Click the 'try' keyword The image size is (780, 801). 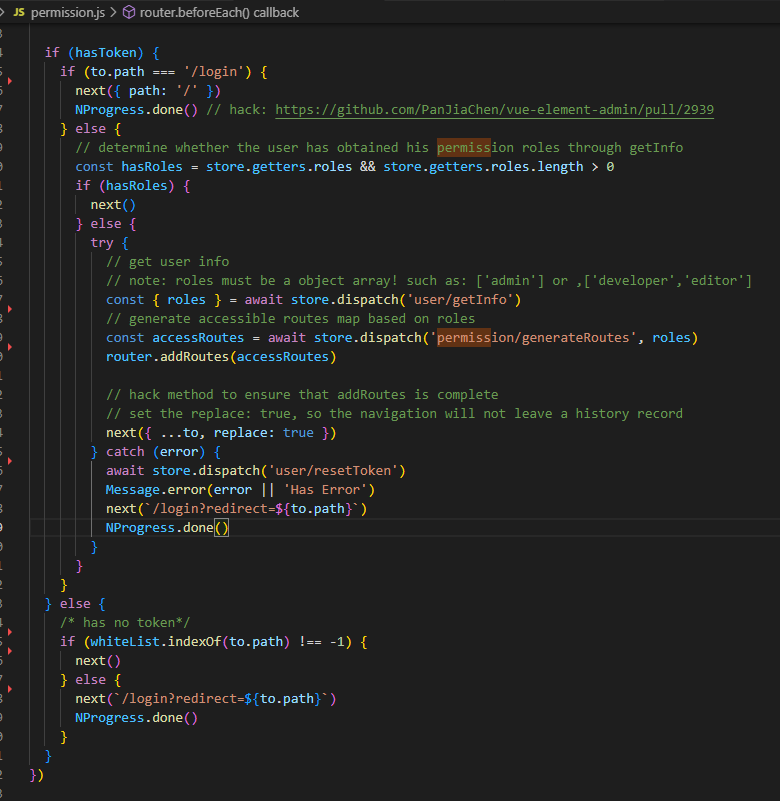pos(102,243)
